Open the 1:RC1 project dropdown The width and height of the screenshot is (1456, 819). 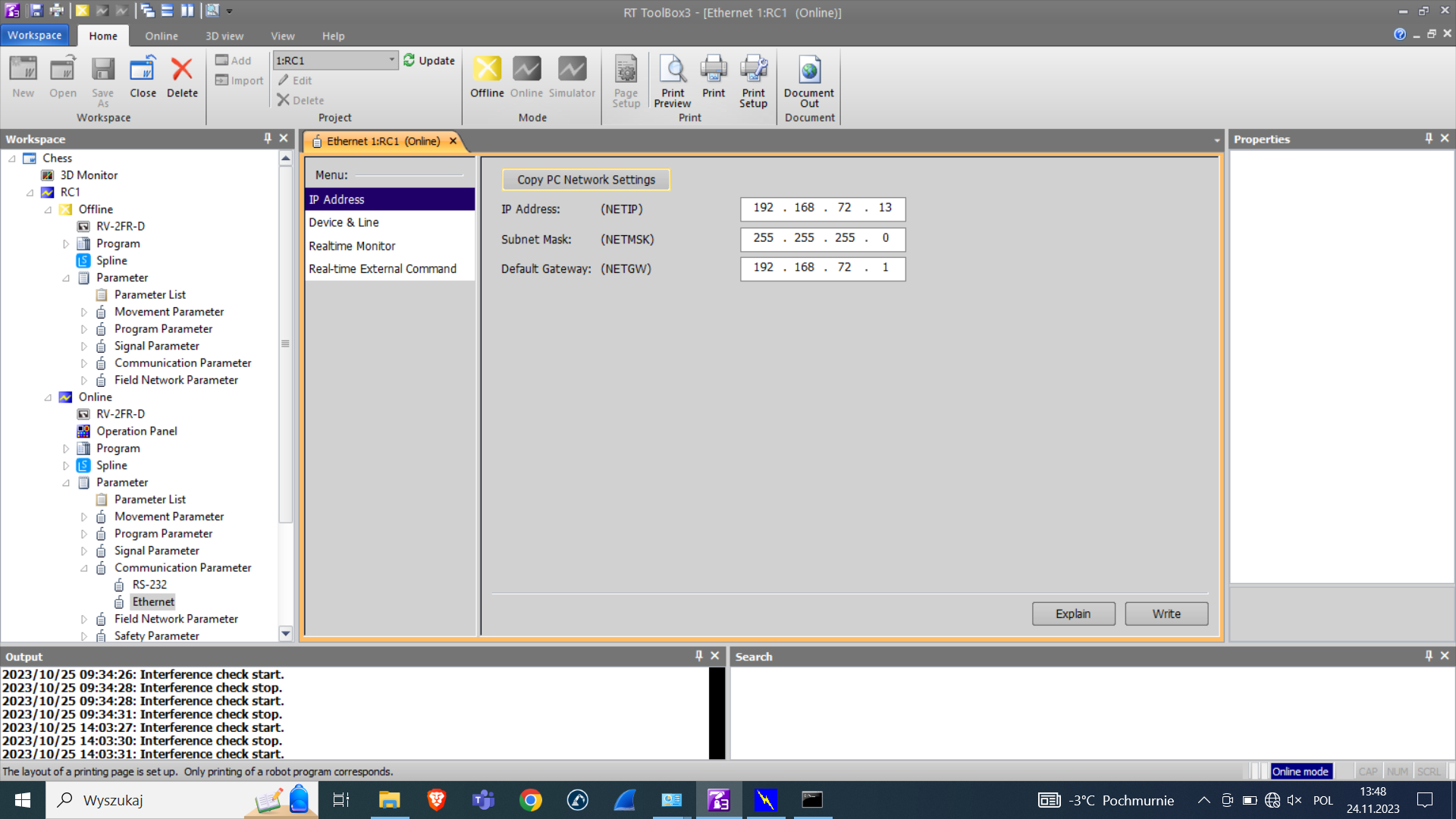click(x=391, y=60)
